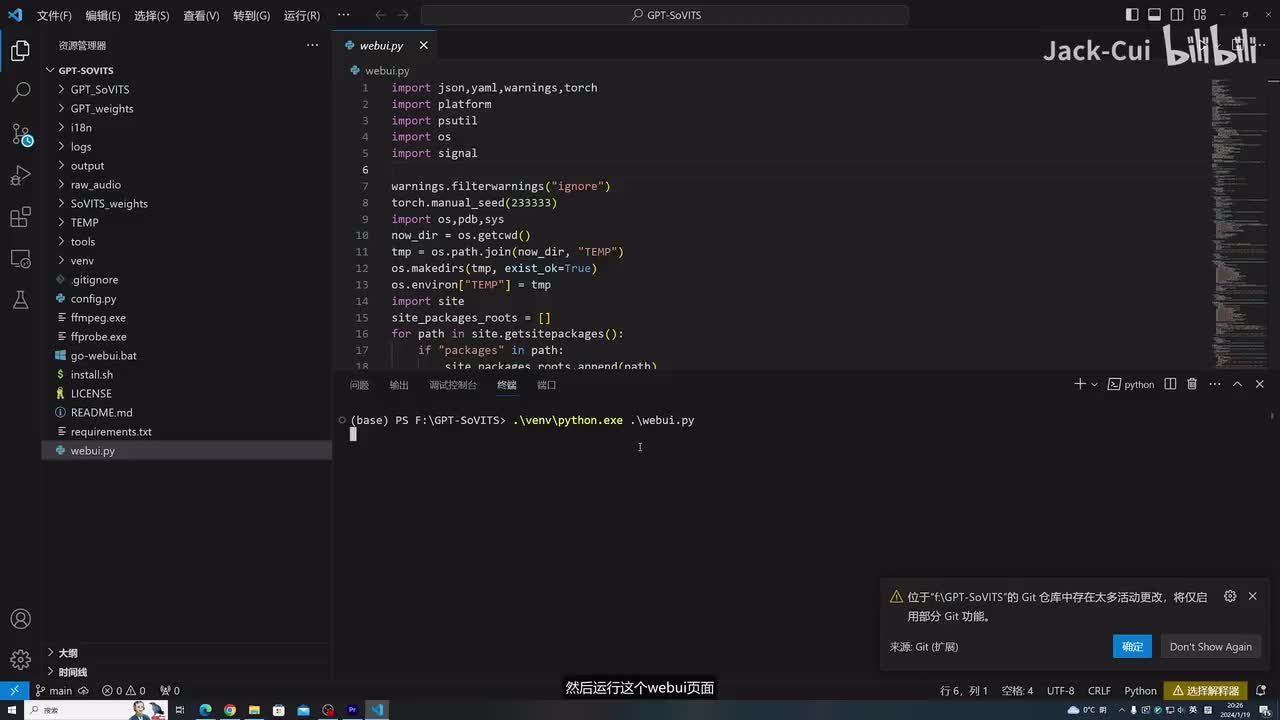
Task: Click the GPT-SoVITS command center search box
Action: (665, 15)
